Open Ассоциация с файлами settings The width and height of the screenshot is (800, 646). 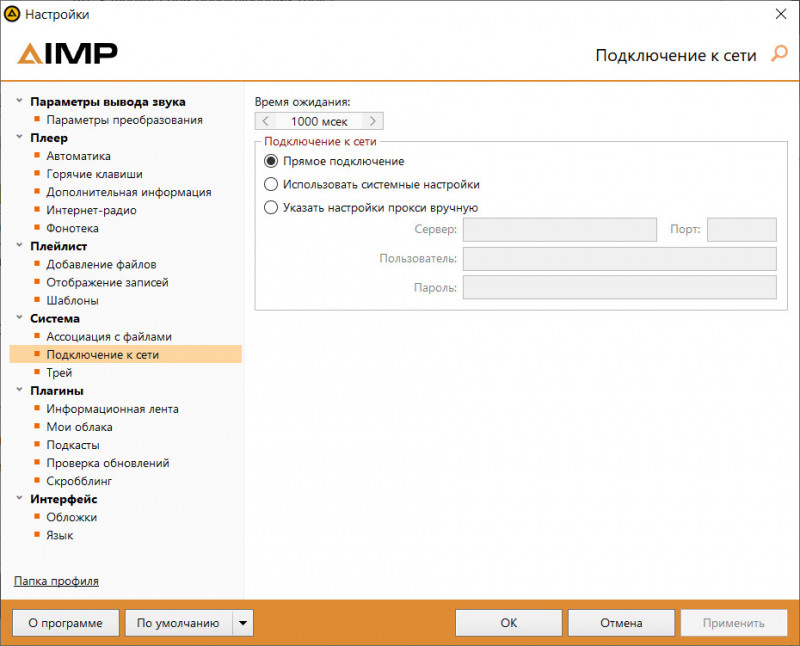109,336
